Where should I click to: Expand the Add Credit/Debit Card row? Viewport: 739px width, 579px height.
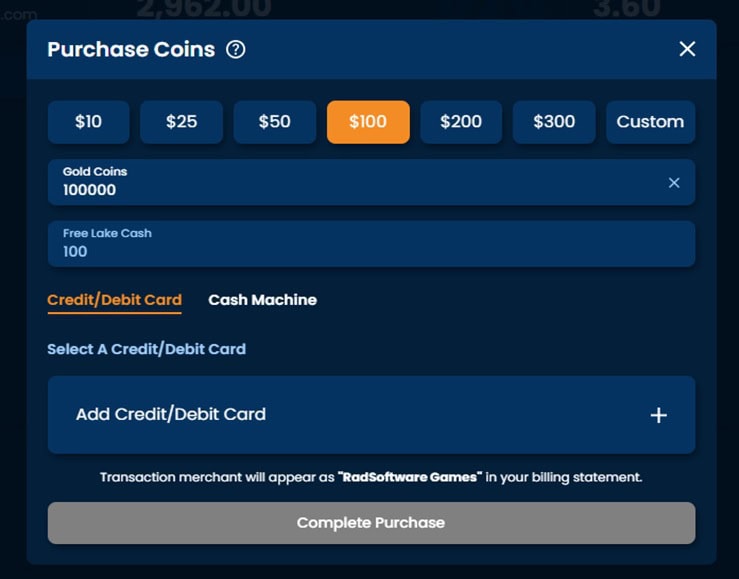tap(371, 415)
